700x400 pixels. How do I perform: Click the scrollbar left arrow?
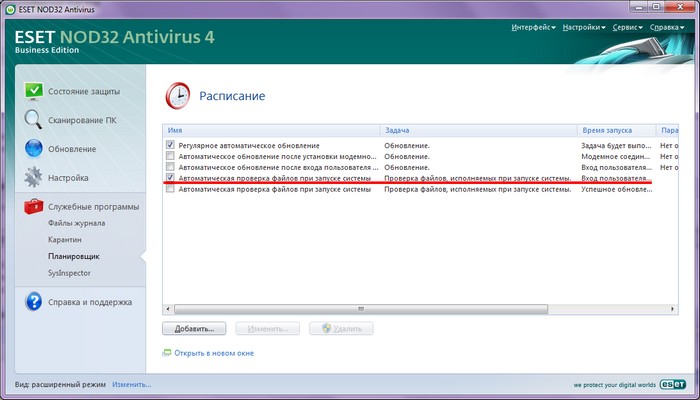click(x=168, y=309)
